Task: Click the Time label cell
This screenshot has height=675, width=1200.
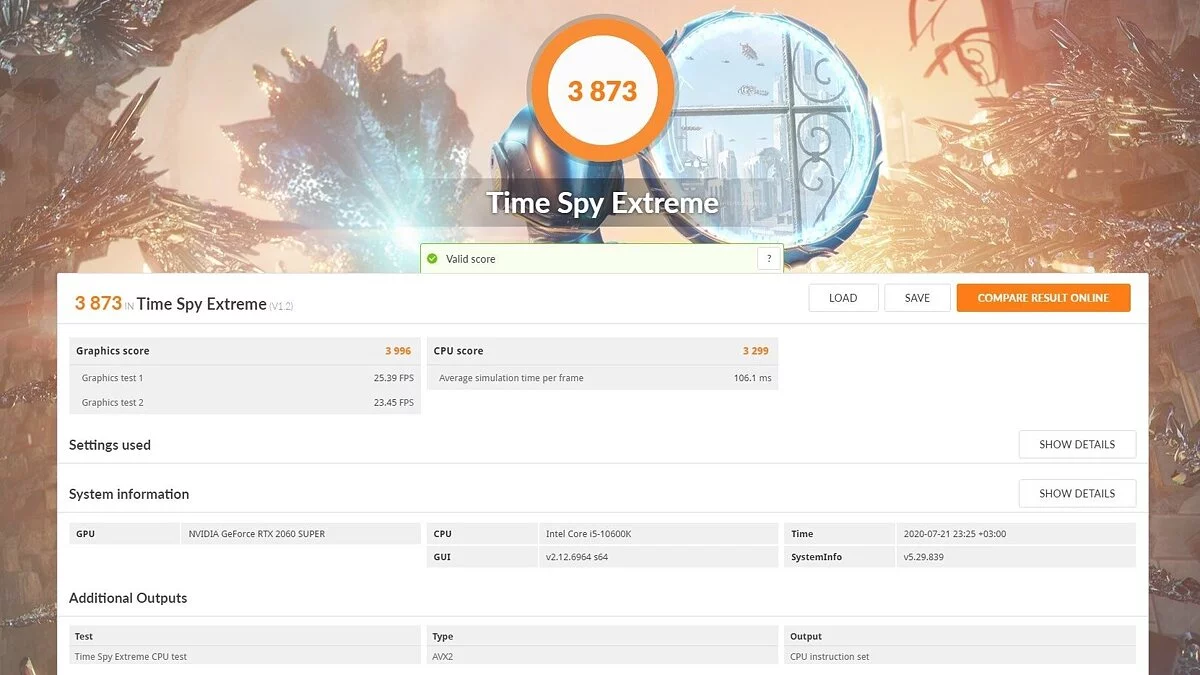Action: [x=840, y=534]
